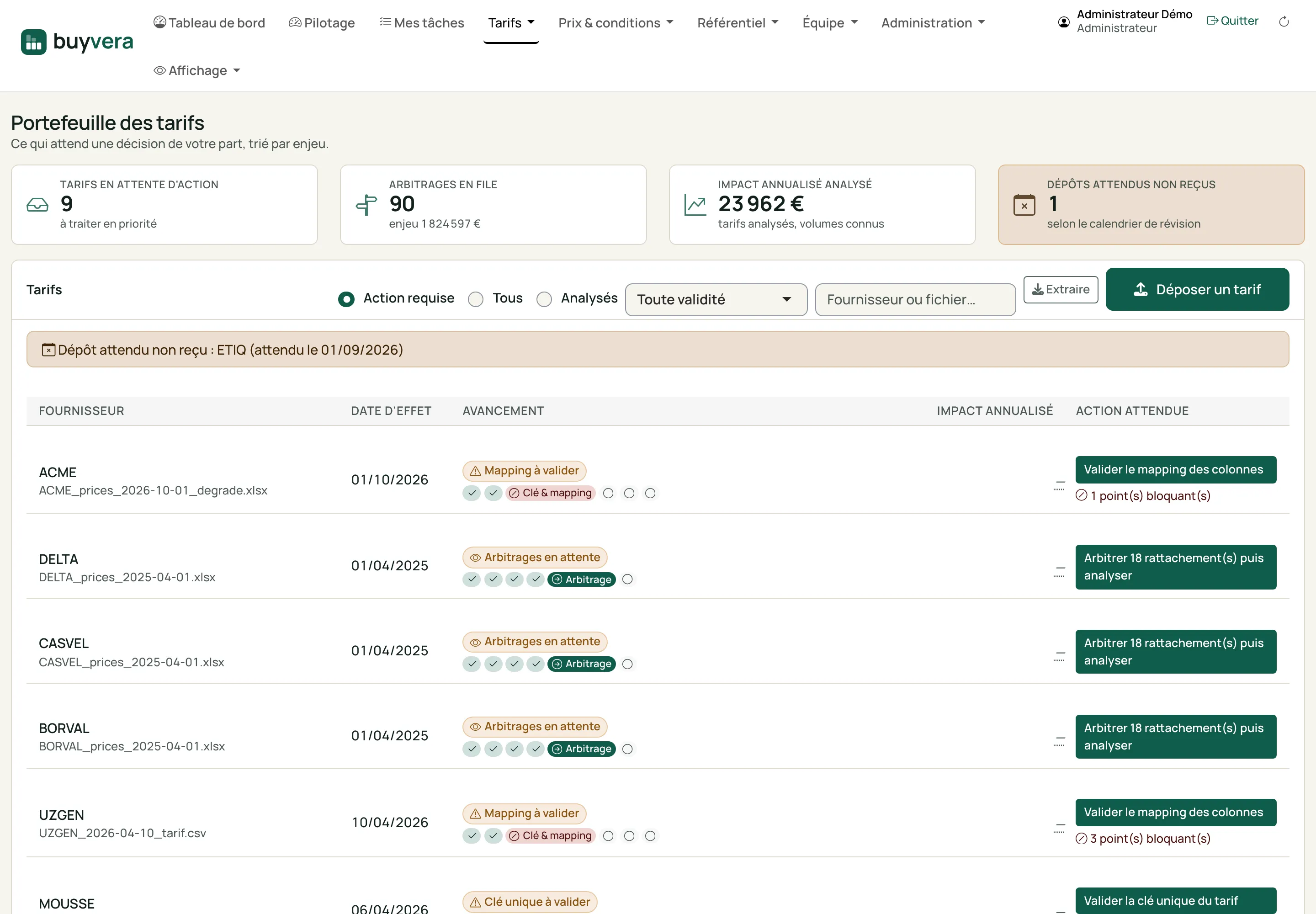Click the impact dash icon in DELTA row
The height and width of the screenshot is (914, 1316).
(1060, 572)
